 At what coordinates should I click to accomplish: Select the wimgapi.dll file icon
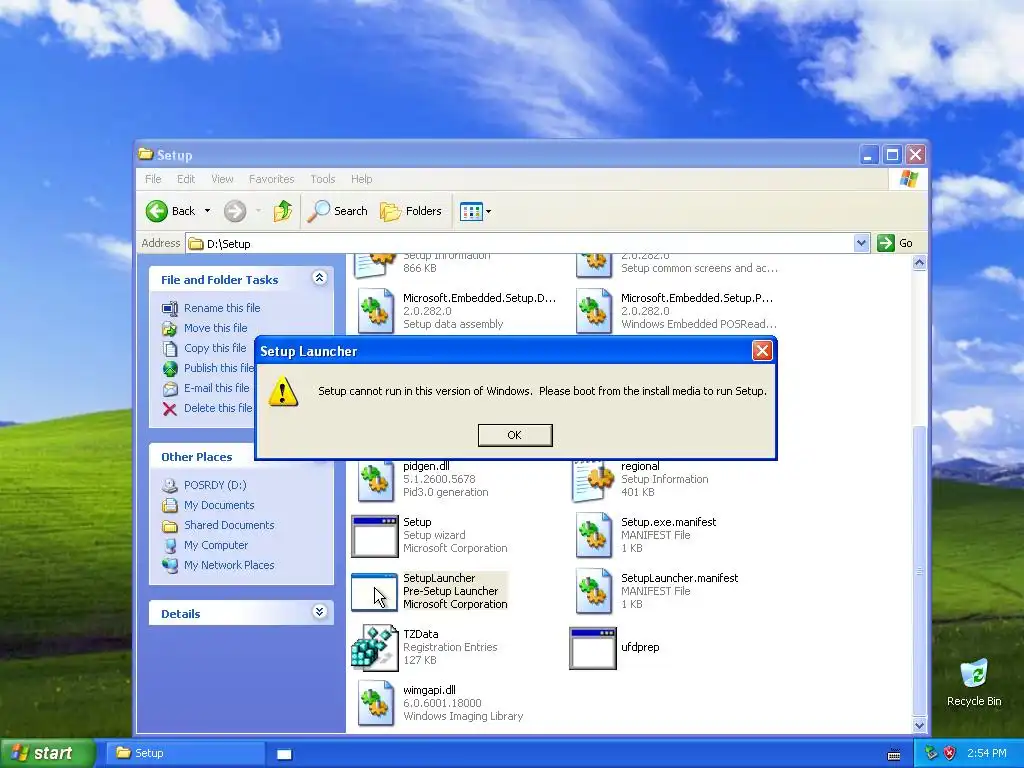coord(376,703)
